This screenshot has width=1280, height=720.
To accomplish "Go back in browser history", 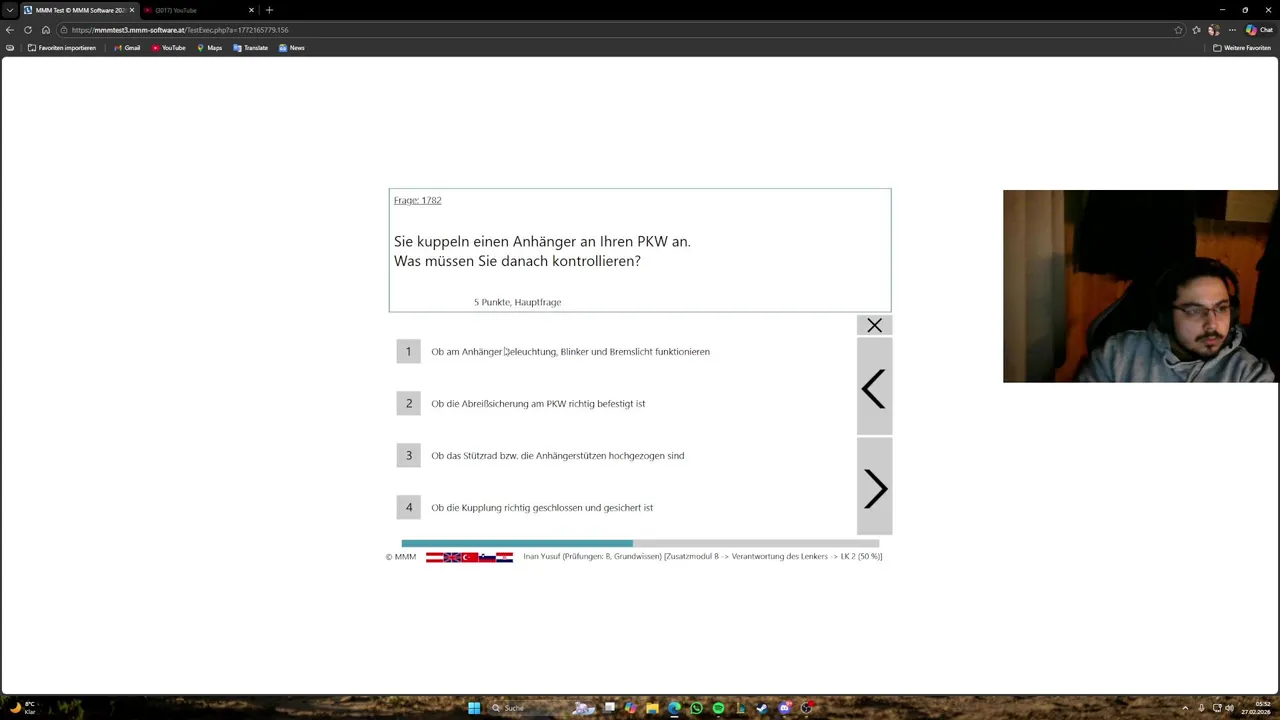I will coord(10,30).
